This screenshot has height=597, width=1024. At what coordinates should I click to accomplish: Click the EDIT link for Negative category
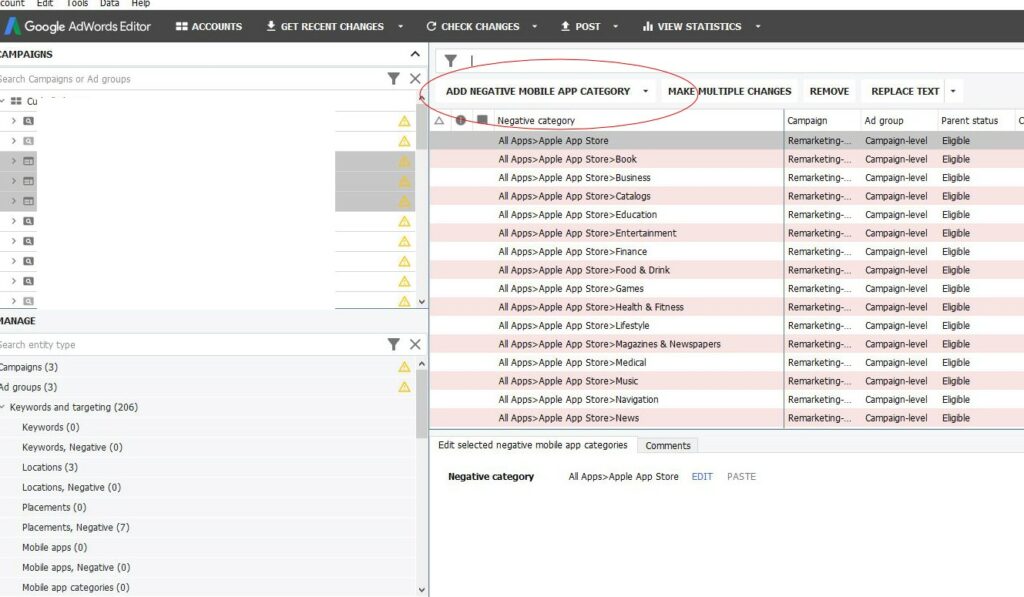click(702, 477)
